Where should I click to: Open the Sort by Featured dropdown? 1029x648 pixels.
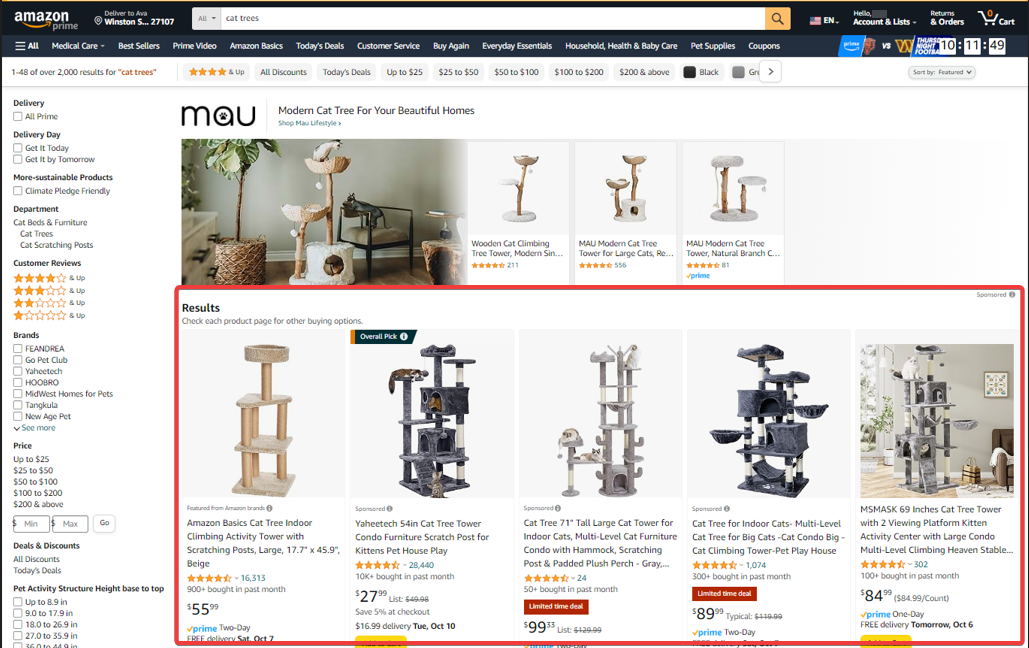(942, 72)
